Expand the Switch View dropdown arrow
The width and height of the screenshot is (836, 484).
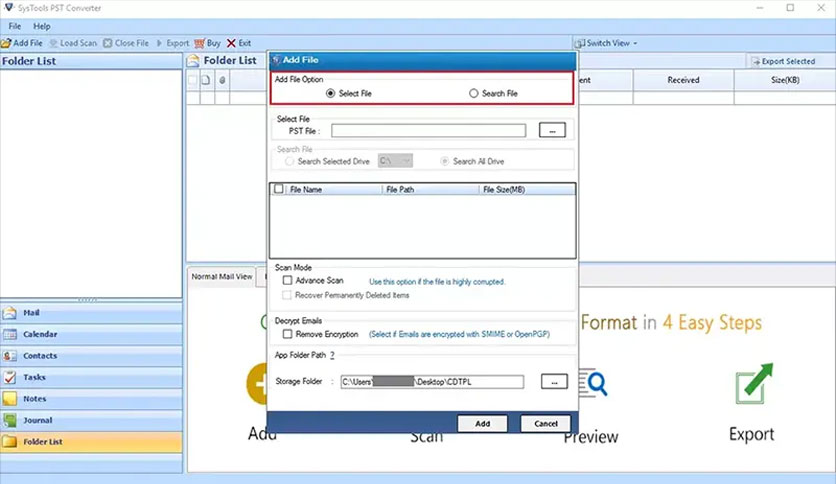pos(635,43)
